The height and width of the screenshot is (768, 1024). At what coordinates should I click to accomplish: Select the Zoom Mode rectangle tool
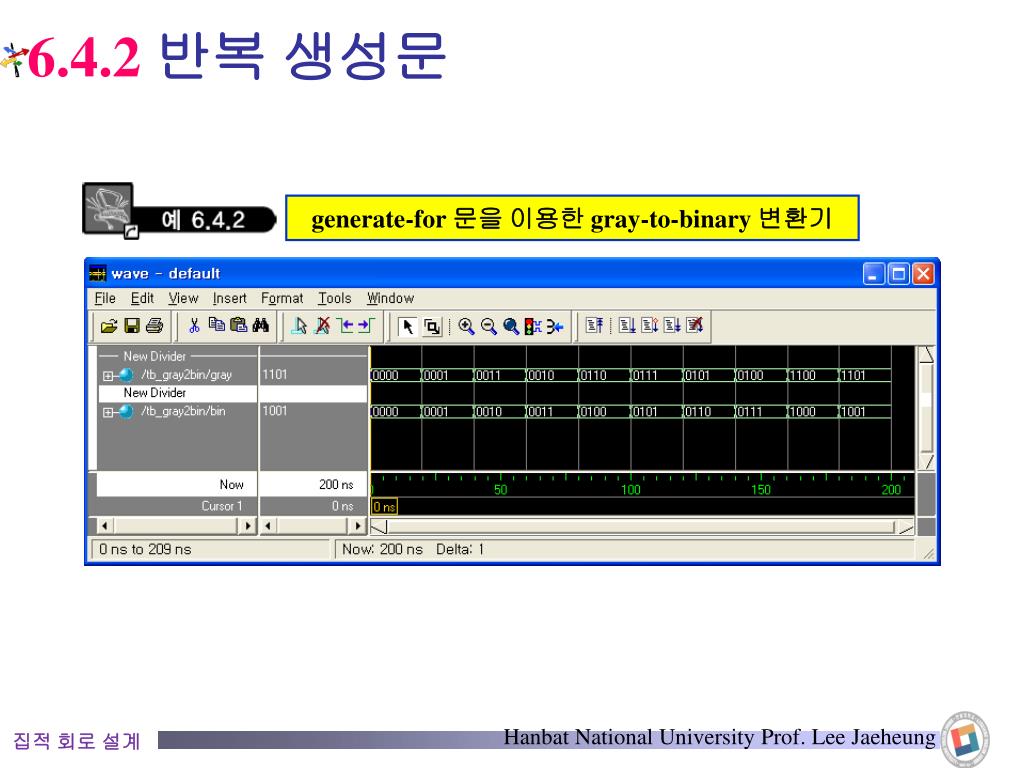[432, 327]
